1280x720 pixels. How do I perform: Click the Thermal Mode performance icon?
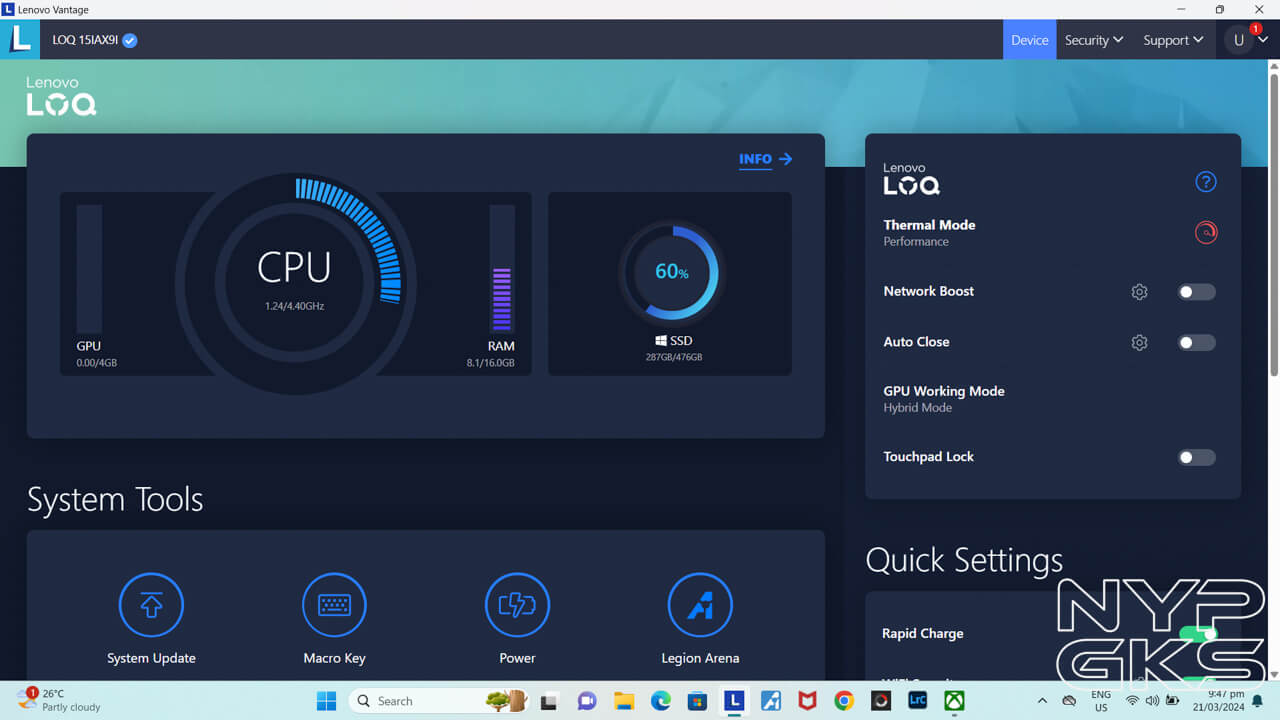click(1206, 233)
